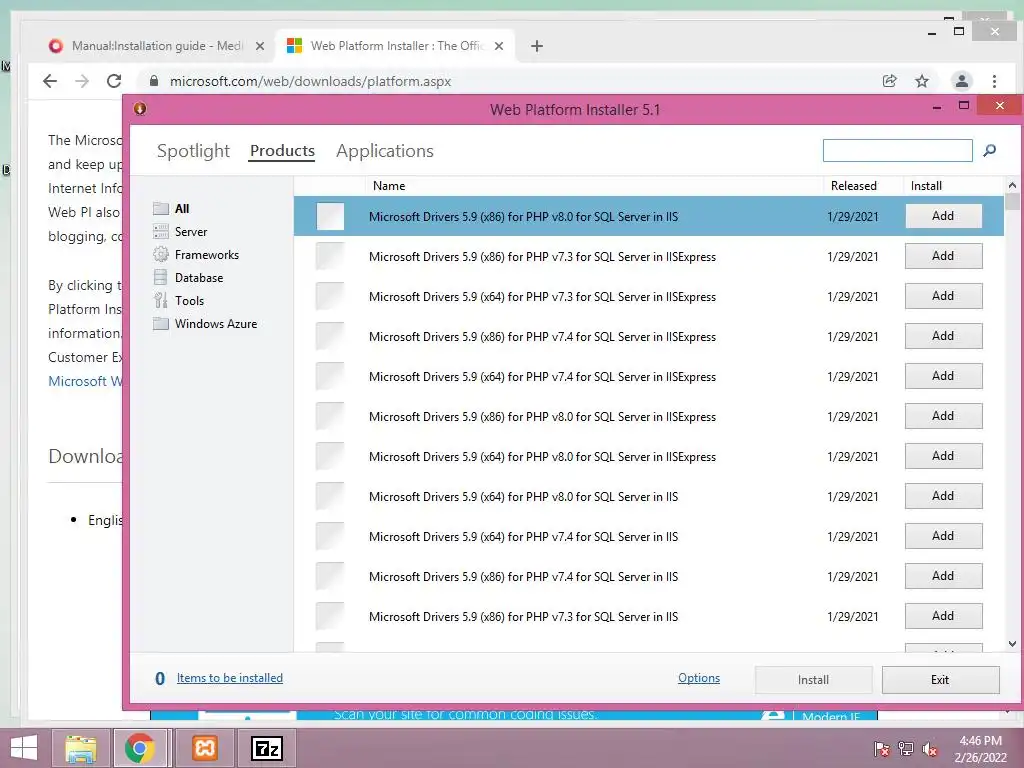The height and width of the screenshot is (768, 1024).
Task: Select the PHP v7.3 (x64) IISExpress row name
Action: click(x=542, y=296)
